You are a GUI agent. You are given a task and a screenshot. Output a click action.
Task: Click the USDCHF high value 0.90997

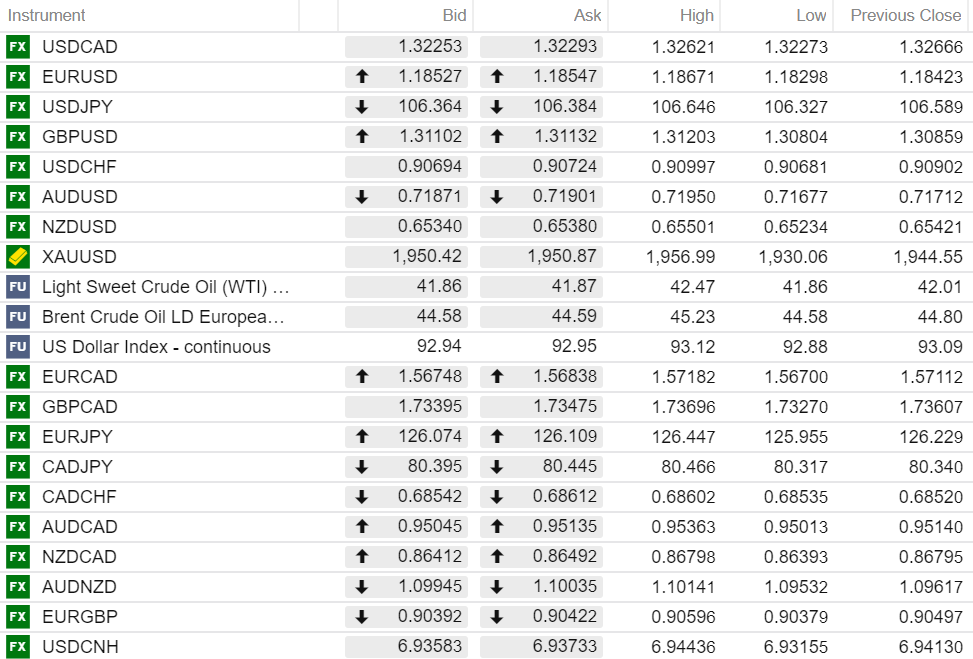point(683,167)
